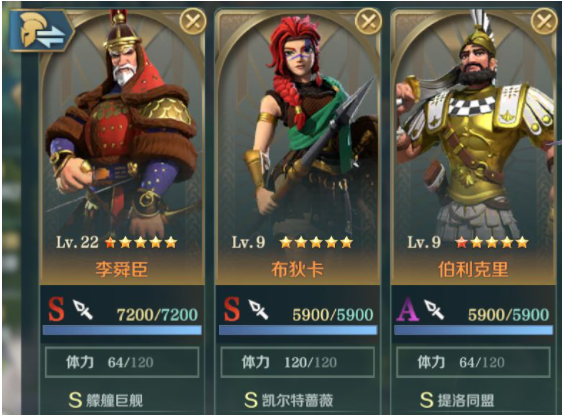Click the S rank badge of 李舜臣
565x415 pixels.
[x=57, y=309]
